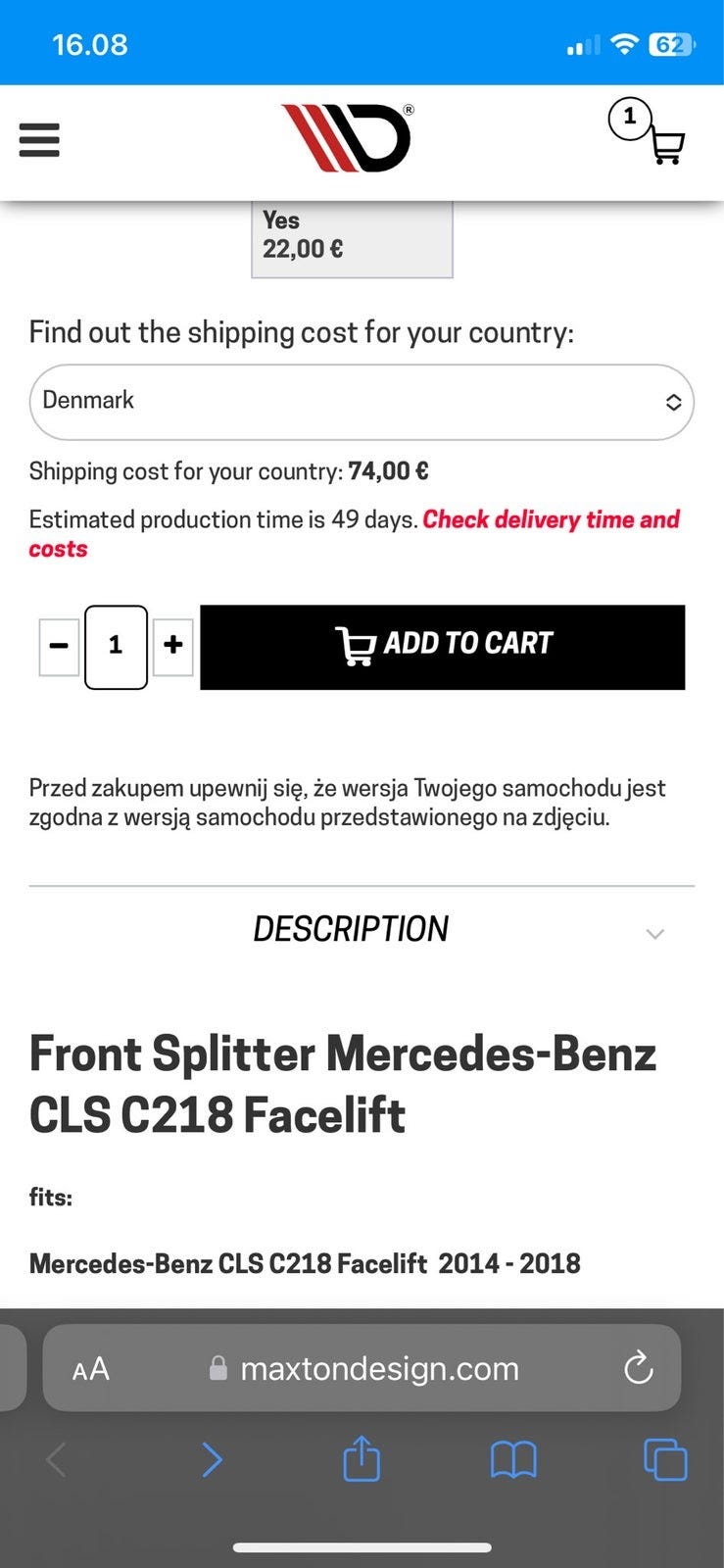724x1568 pixels.
Task: Expand the Description section
Action: (x=351, y=929)
